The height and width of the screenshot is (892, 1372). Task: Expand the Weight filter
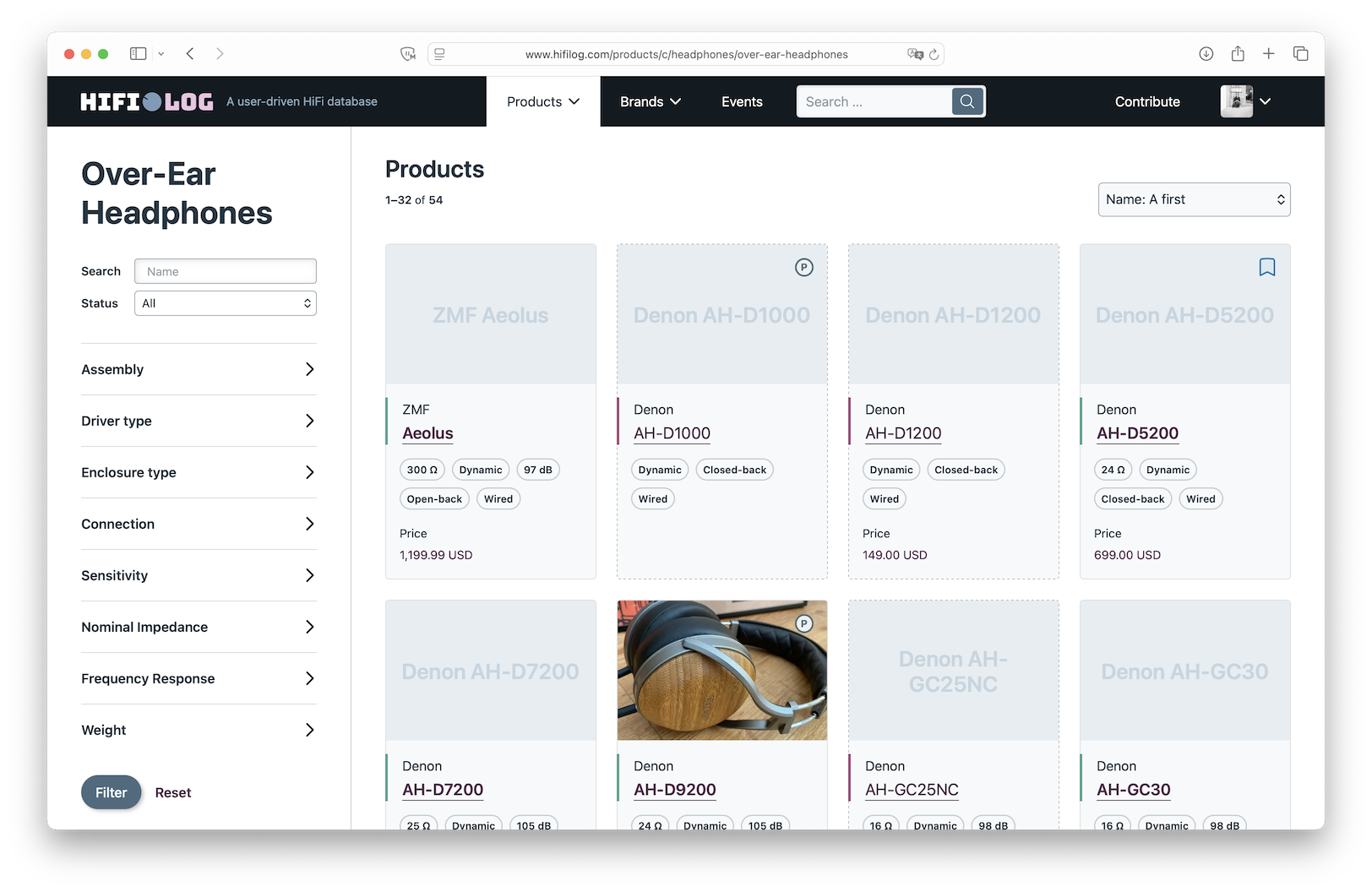[x=199, y=730]
